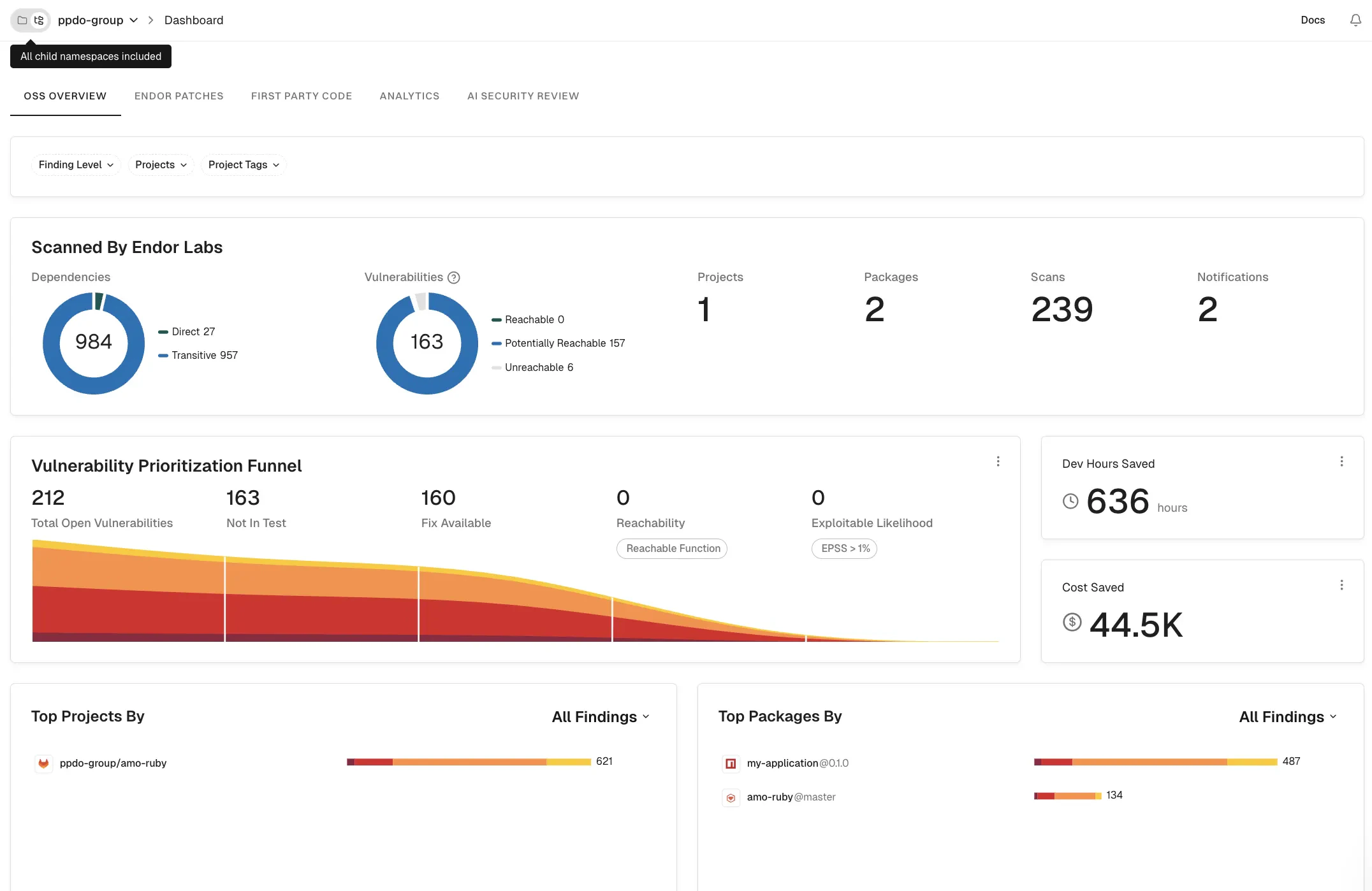Click the EPSS > 1% chip
Viewport: 1372px width, 891px height.
click(844, 549)
